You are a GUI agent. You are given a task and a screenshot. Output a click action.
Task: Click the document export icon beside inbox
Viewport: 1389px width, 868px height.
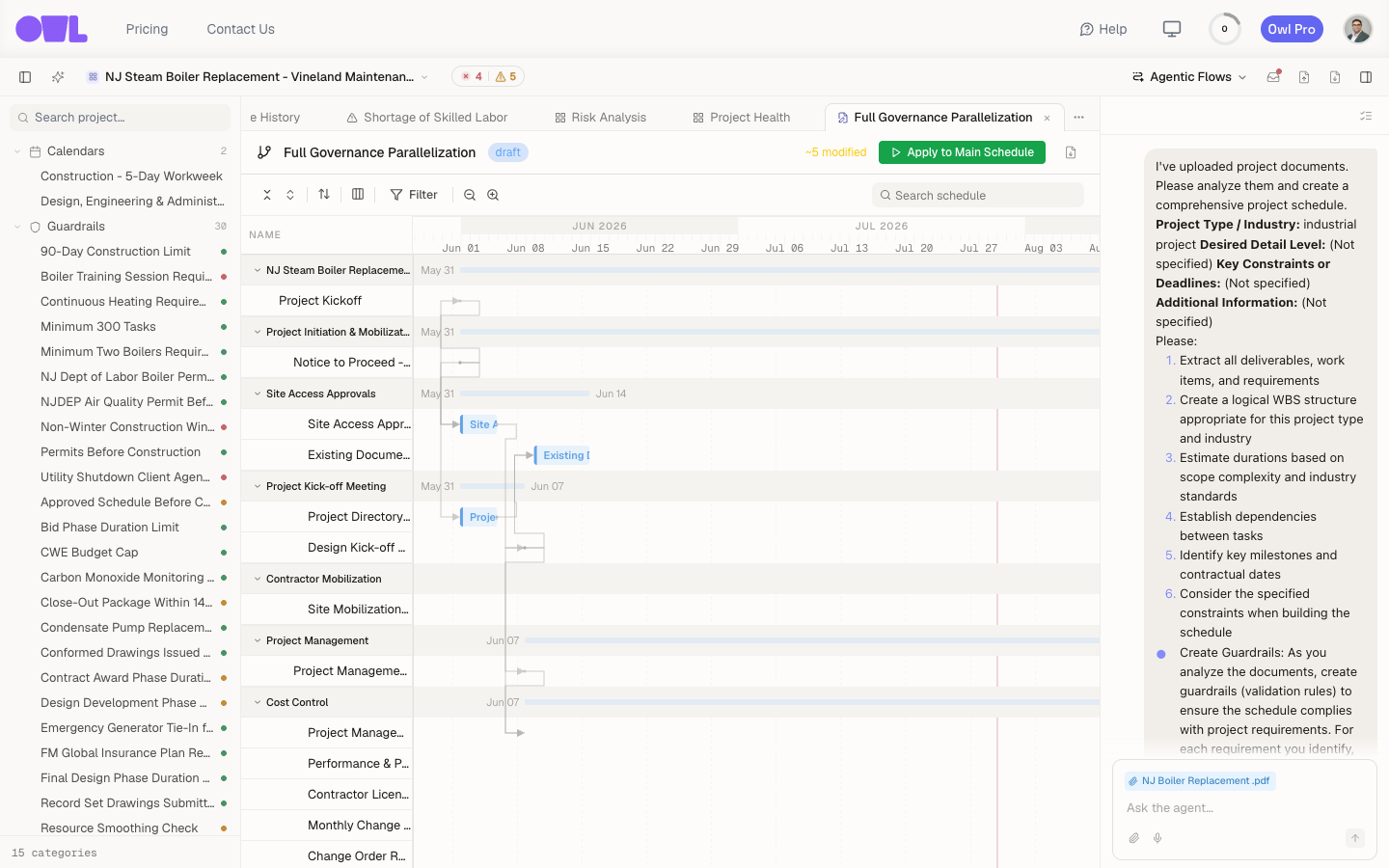[1304, 77]
